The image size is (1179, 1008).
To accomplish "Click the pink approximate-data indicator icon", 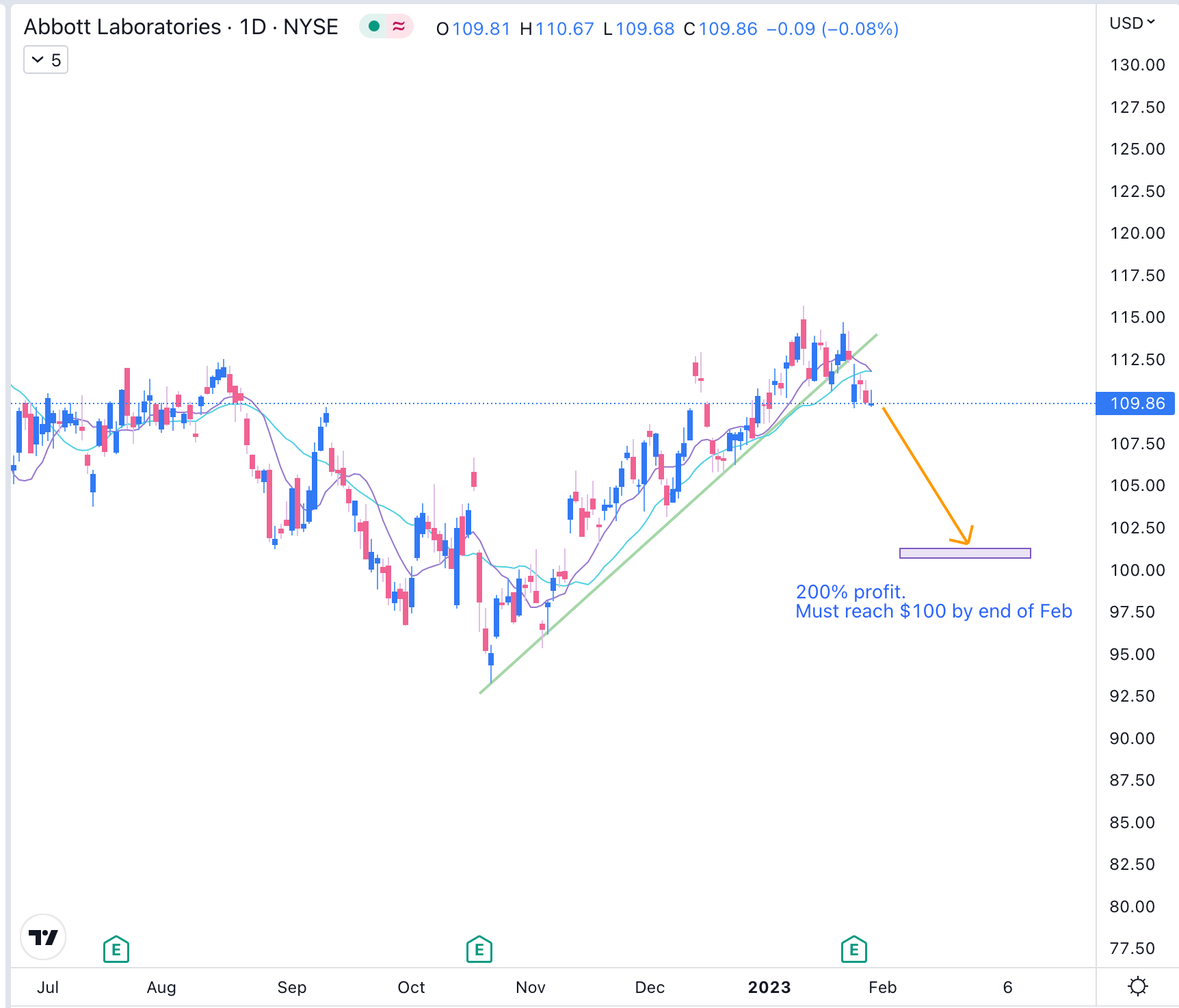I will coord(399,27).
